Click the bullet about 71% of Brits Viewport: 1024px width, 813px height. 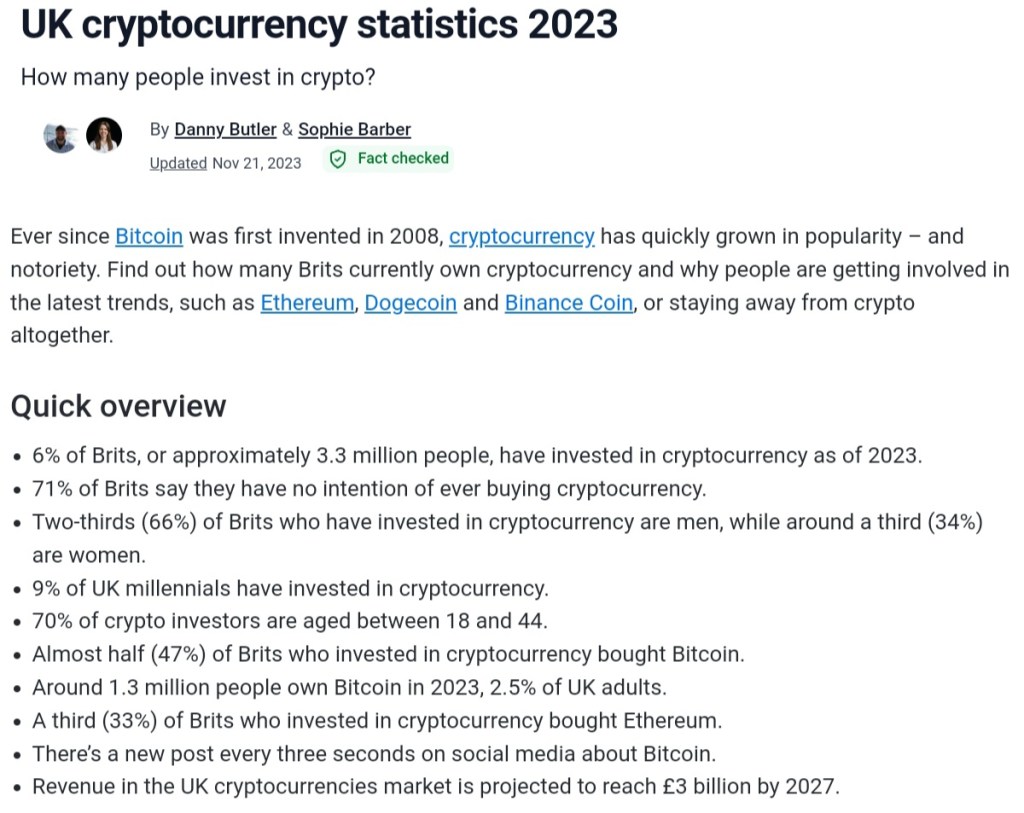tap(369, 489)
